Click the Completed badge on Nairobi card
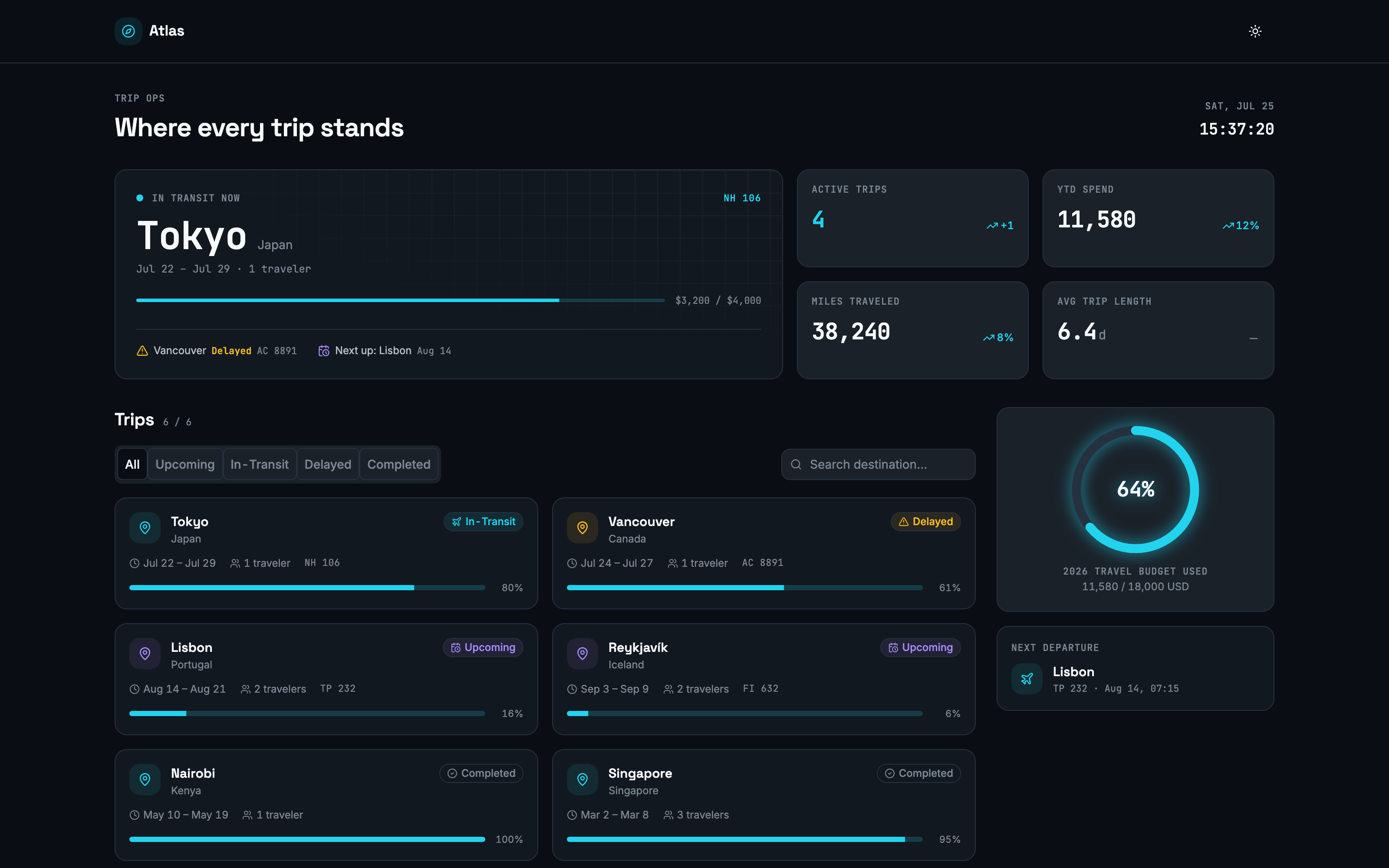Screen dimensions: 1389x868 [x=481, y=773]
